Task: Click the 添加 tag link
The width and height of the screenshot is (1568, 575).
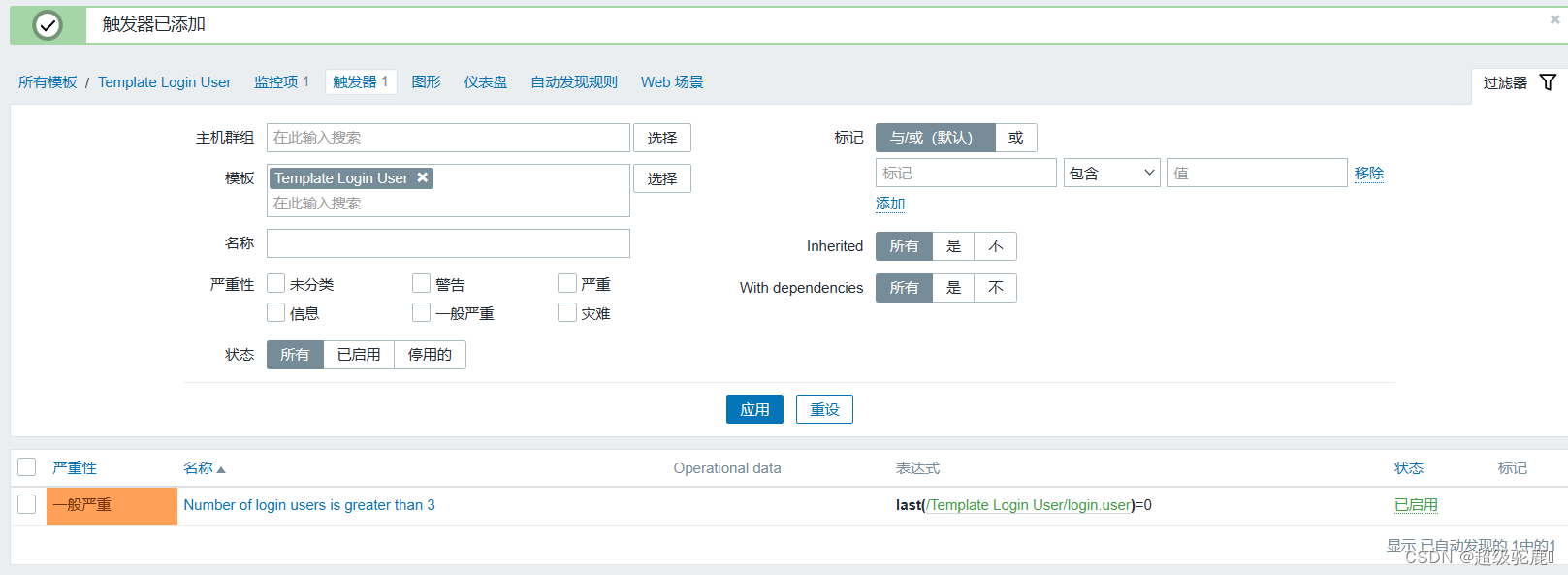Action: pyautogui.click(x=890, y=204)
